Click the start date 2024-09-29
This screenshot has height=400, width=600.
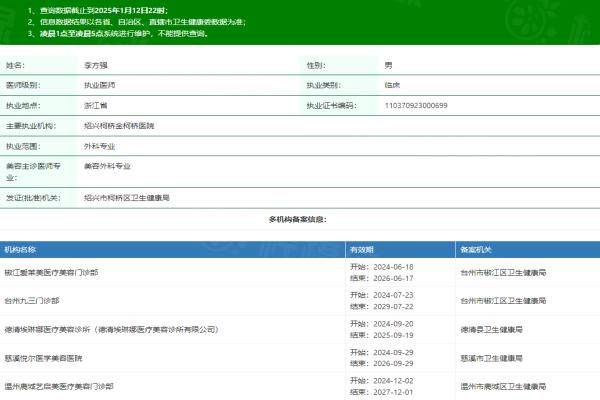(x=393, y=352)
